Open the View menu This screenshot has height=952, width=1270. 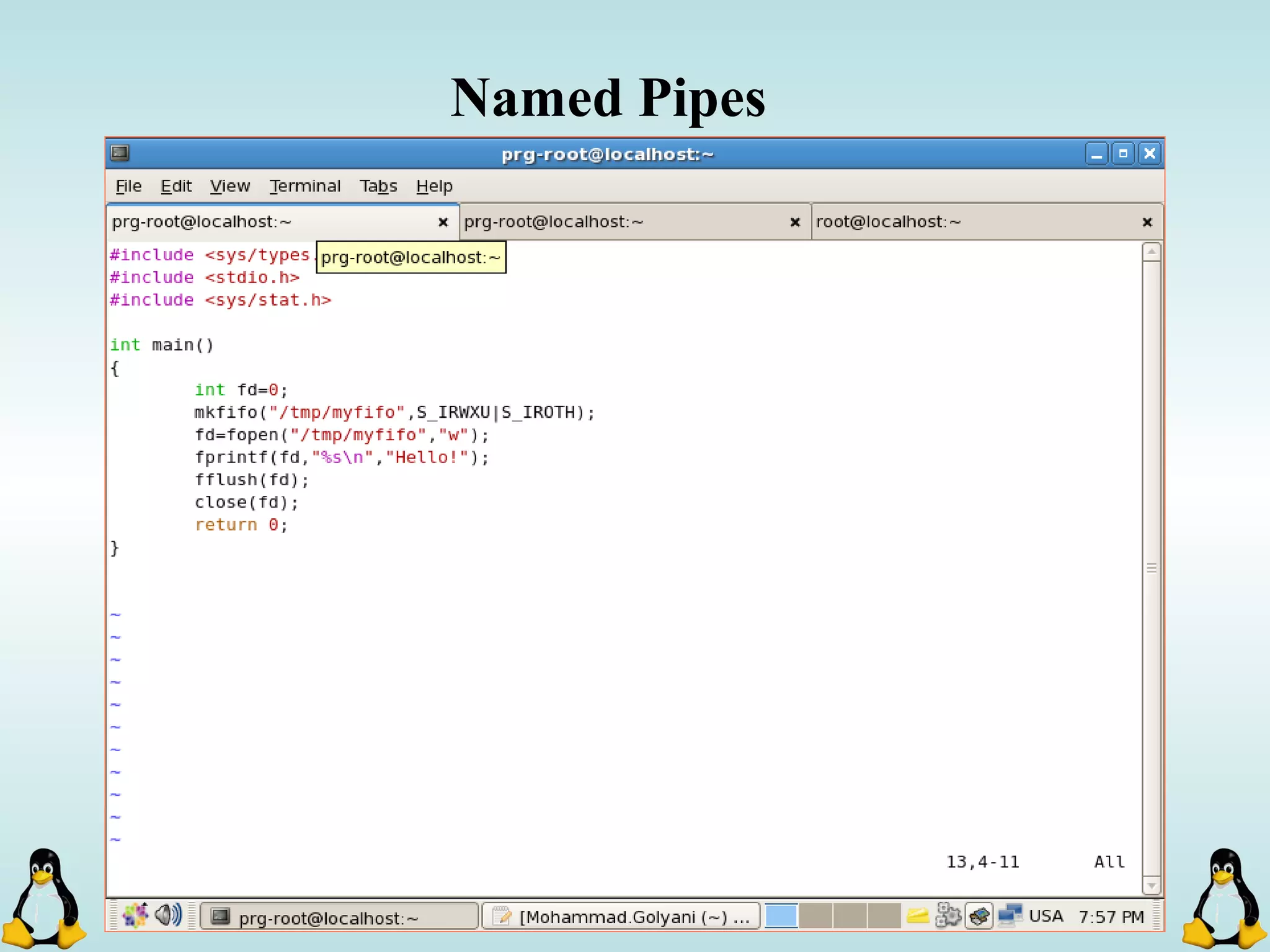[x=229, y=186]
